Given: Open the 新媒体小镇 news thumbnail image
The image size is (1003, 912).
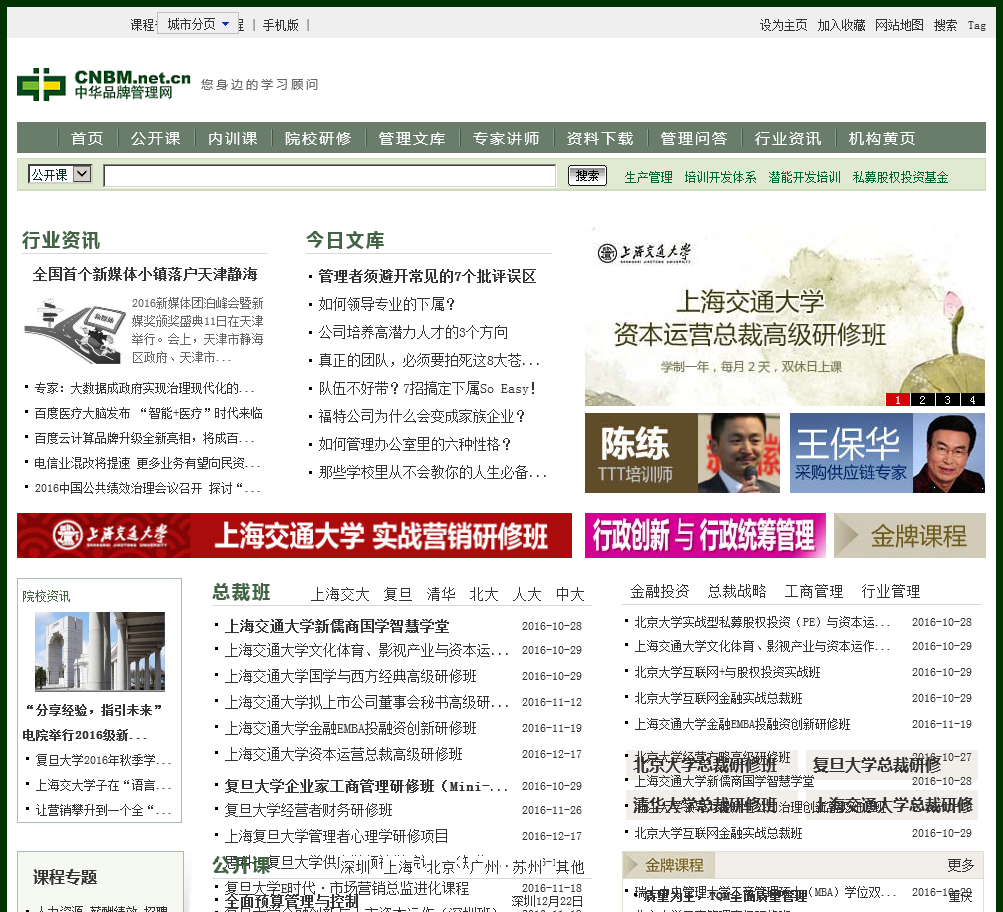Looking at the screenshot, I should (x=75, y=331).
